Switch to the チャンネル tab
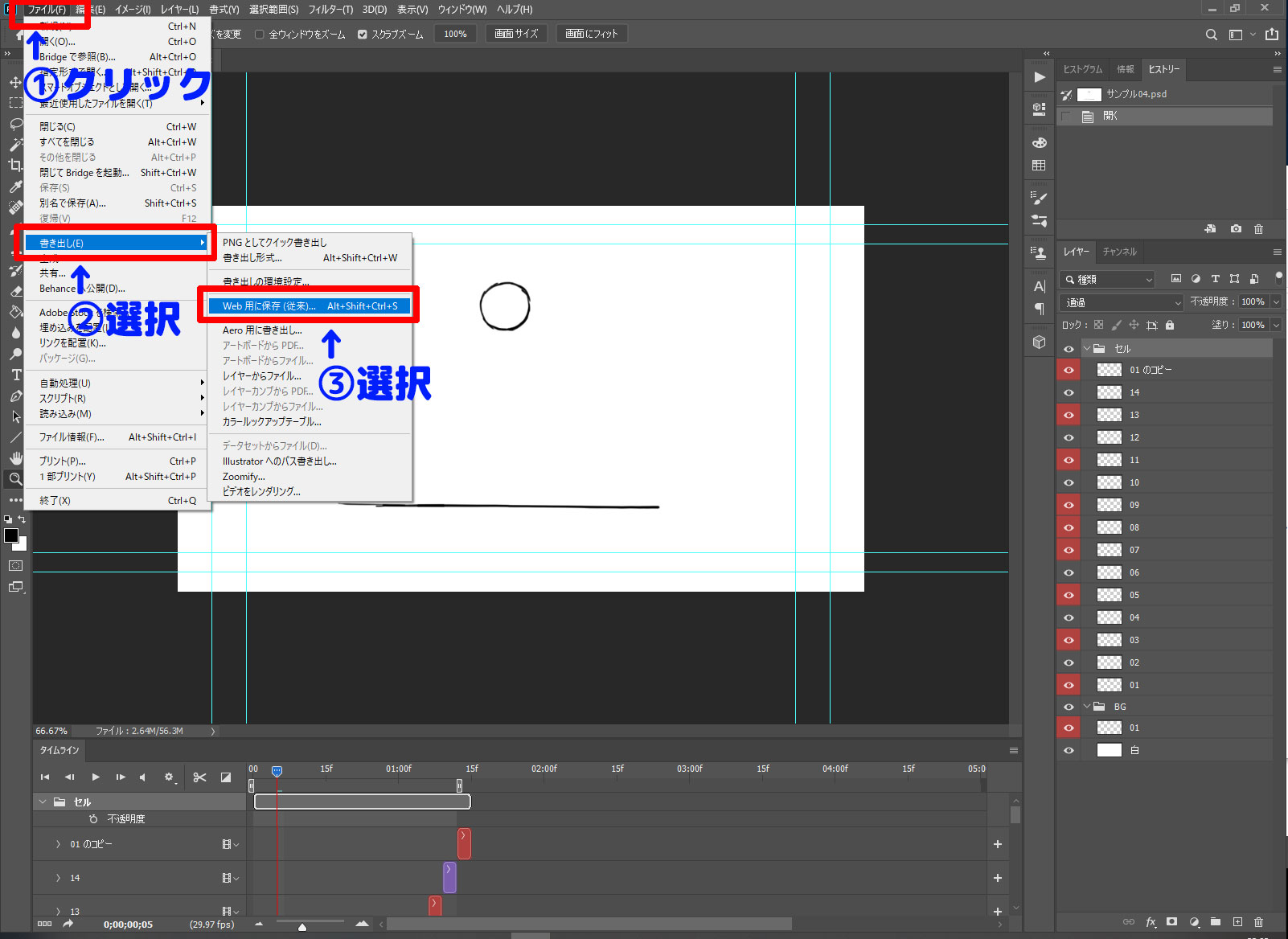Viewport: 1288px width, 939px height. click(1119, 252)
